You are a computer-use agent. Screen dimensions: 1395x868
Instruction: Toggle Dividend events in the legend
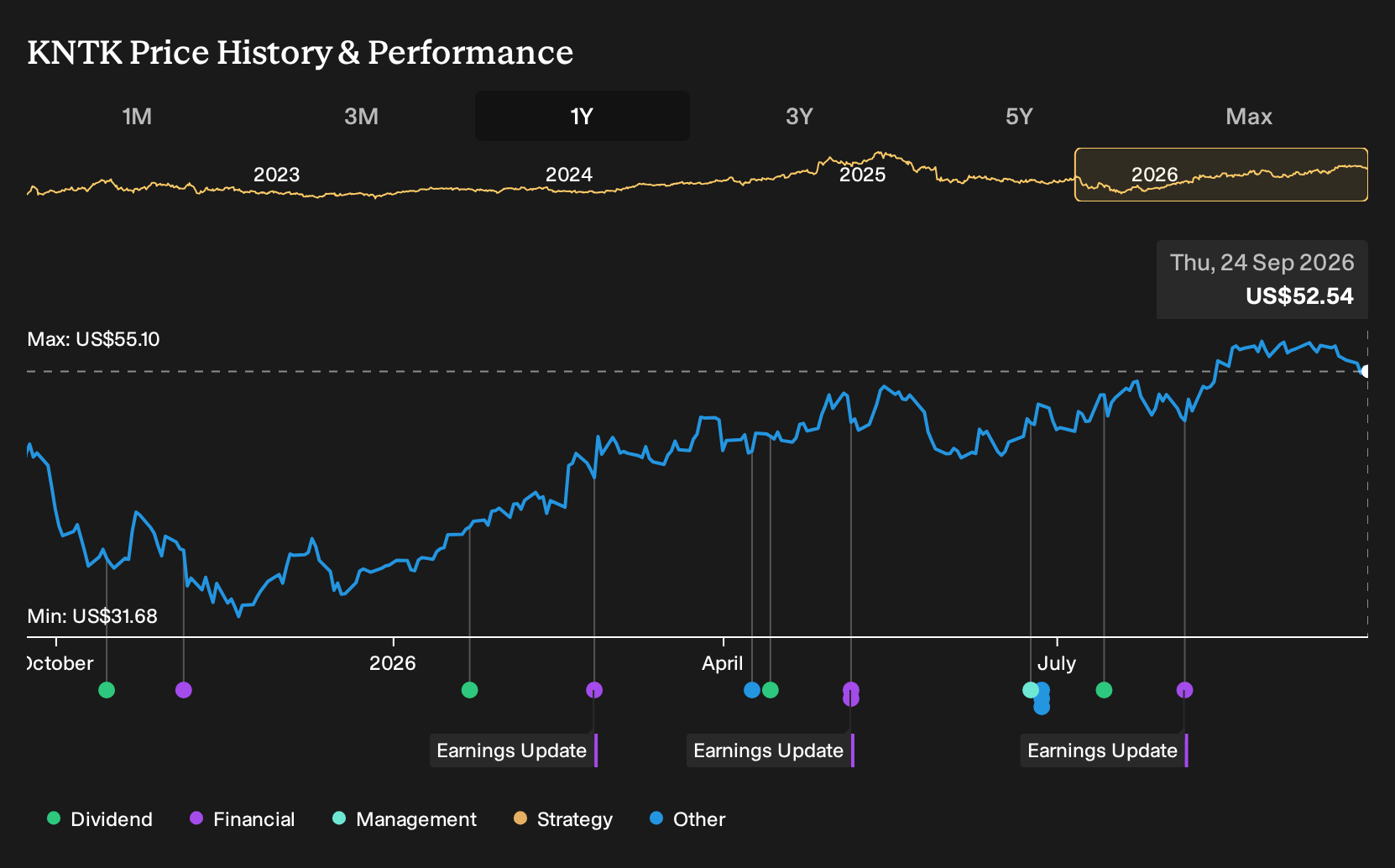[100, 819]
